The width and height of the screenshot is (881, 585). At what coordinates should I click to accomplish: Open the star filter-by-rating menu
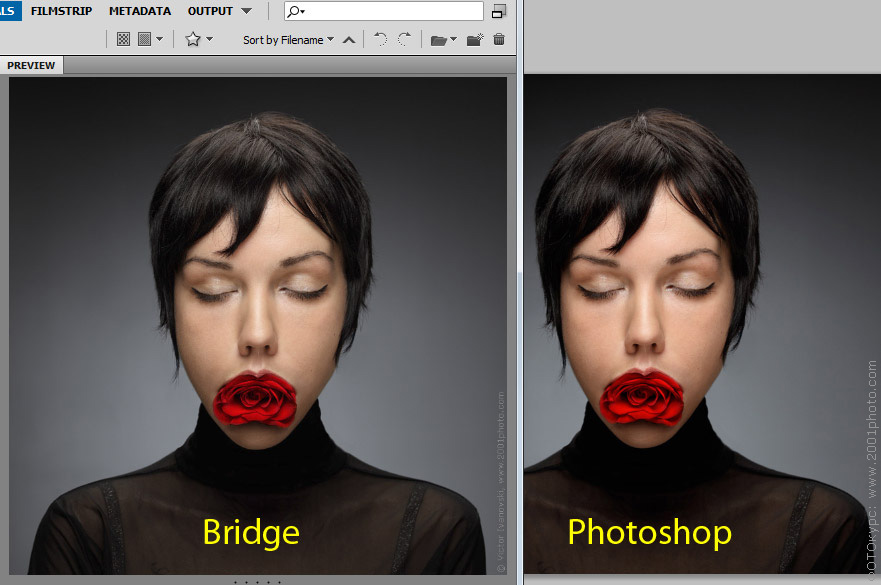pyautogui.click(x=199, y=39)
